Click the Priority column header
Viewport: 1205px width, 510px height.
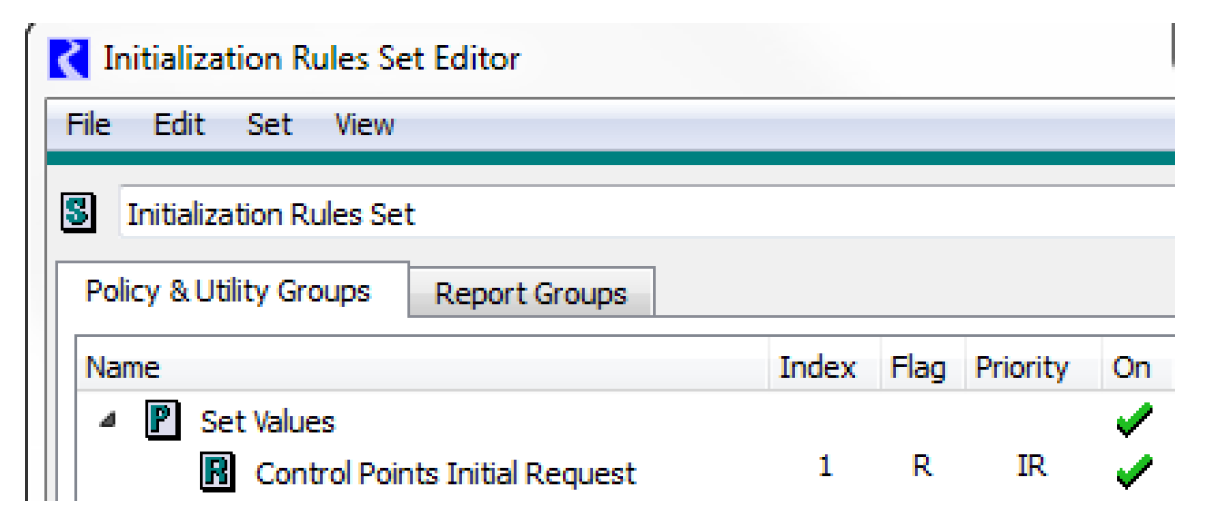[1021, 368]
